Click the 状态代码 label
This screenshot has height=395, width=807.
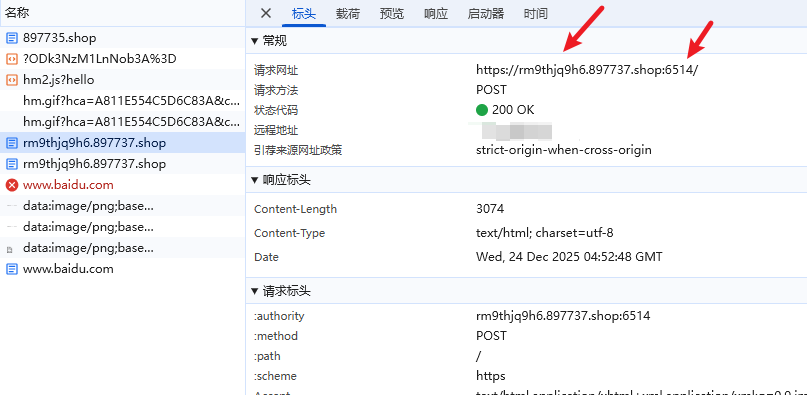[276, 110]
